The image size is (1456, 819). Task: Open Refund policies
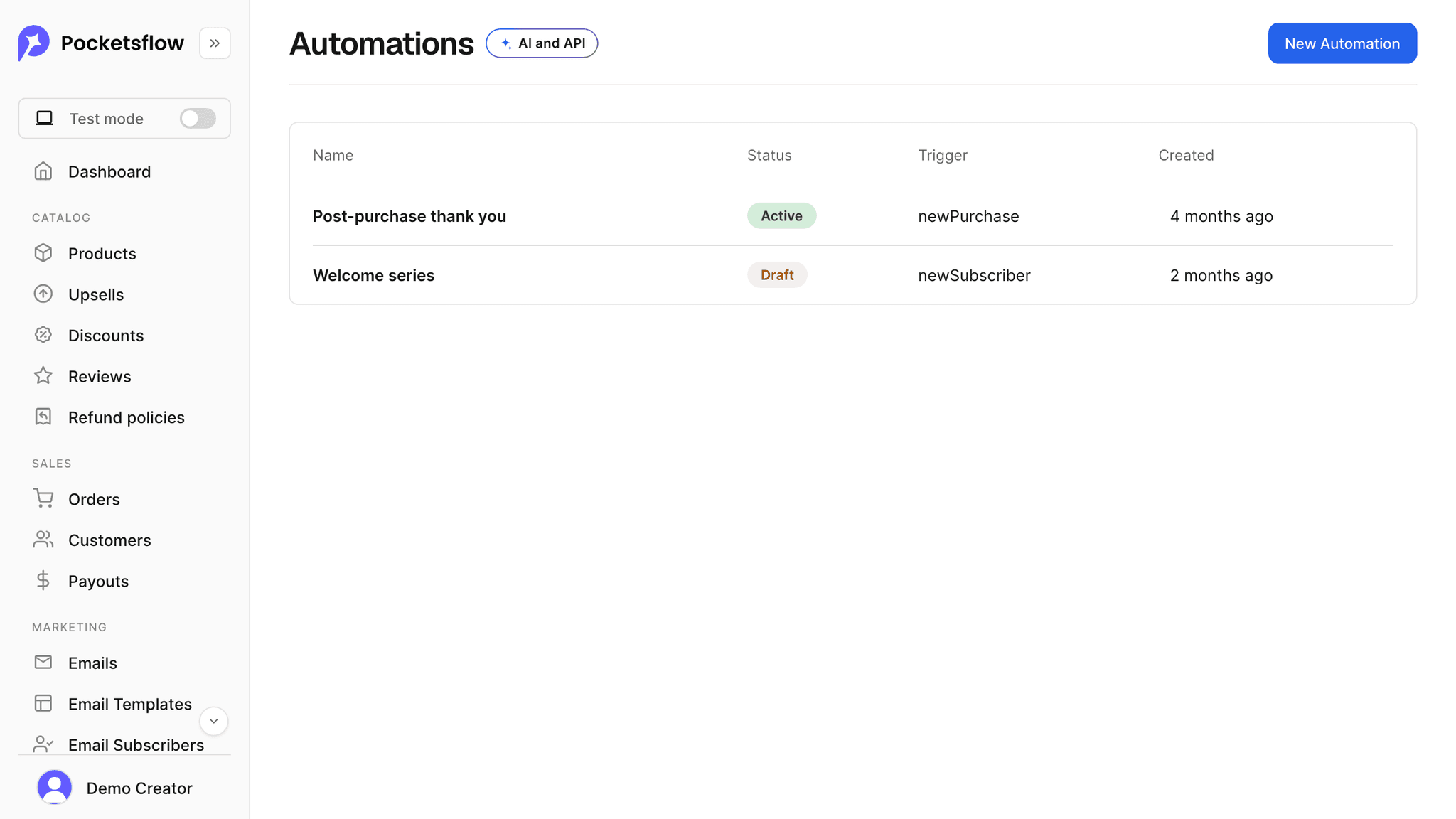127,417
